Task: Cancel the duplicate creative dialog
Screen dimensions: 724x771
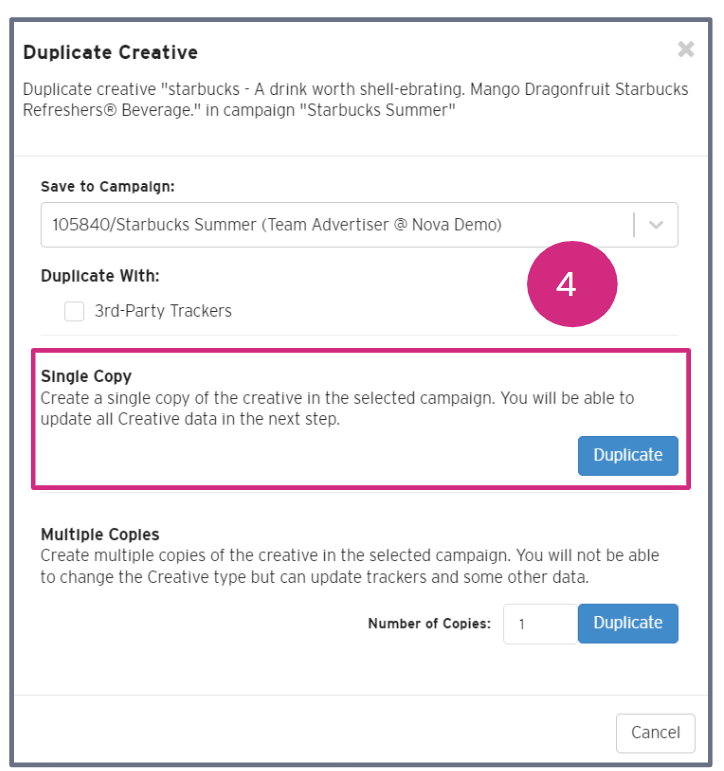Action: coord(655,733)
